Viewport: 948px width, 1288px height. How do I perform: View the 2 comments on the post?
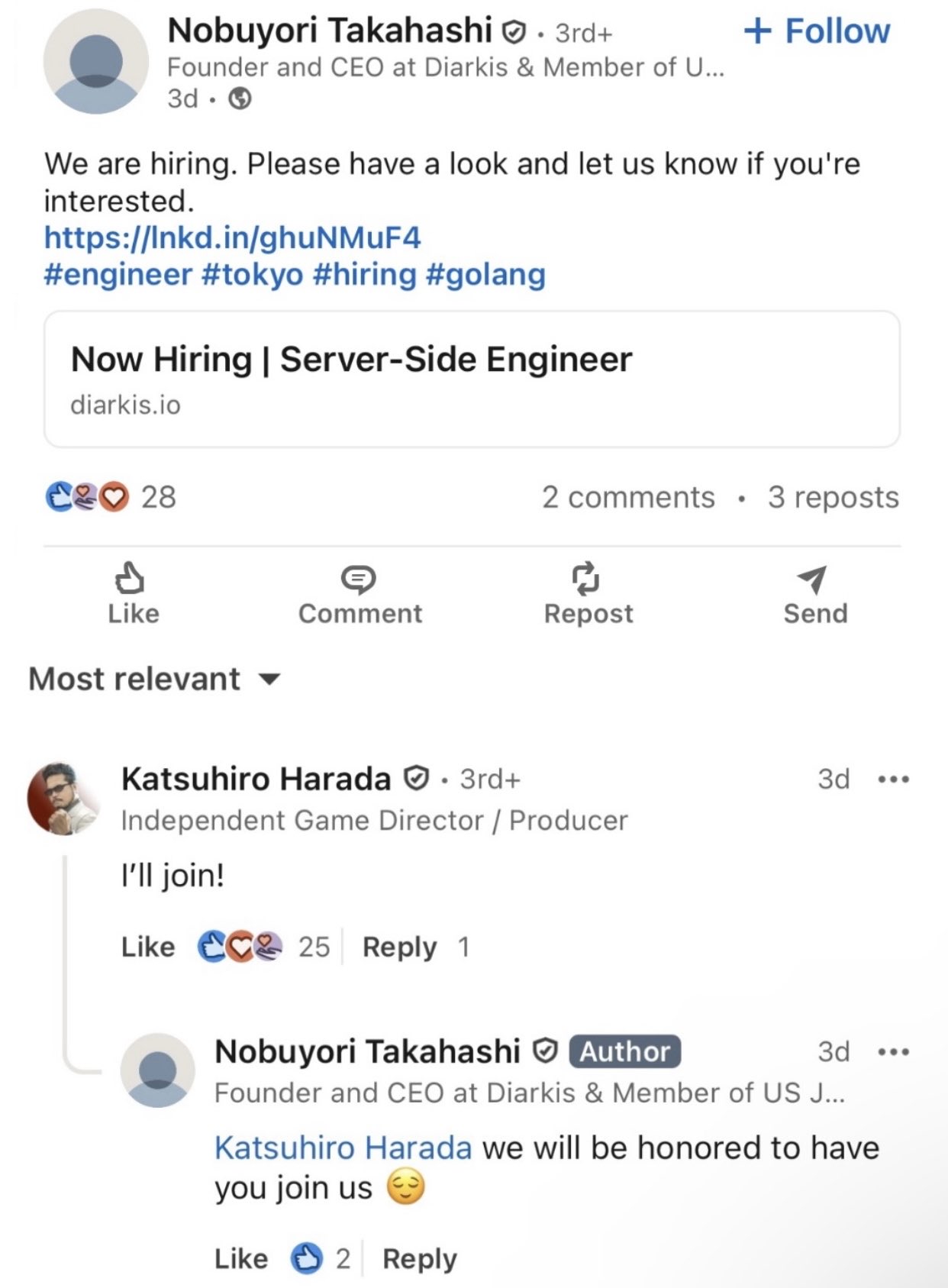(x=628, y=497)
